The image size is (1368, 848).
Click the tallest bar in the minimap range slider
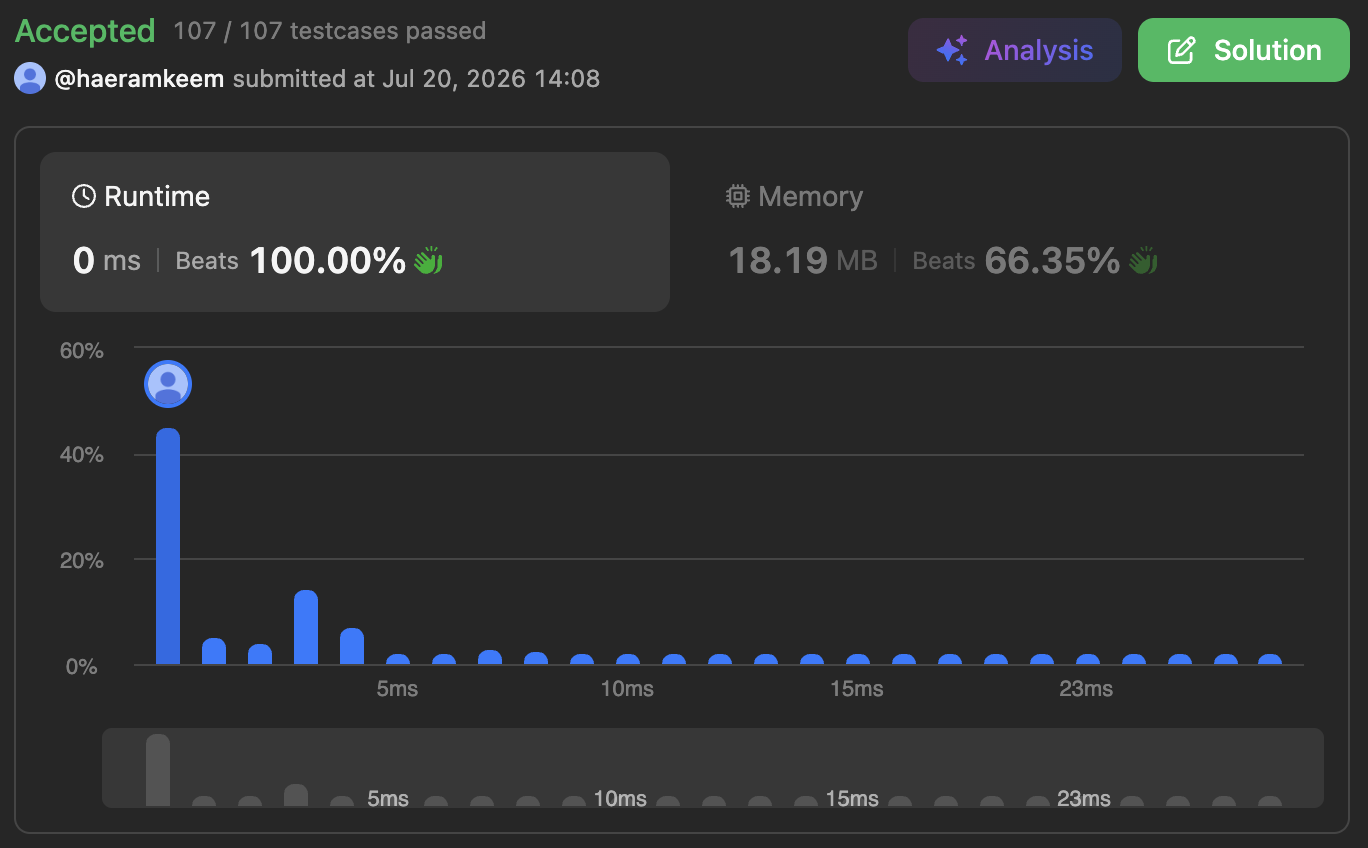click(x=158, y=770)
